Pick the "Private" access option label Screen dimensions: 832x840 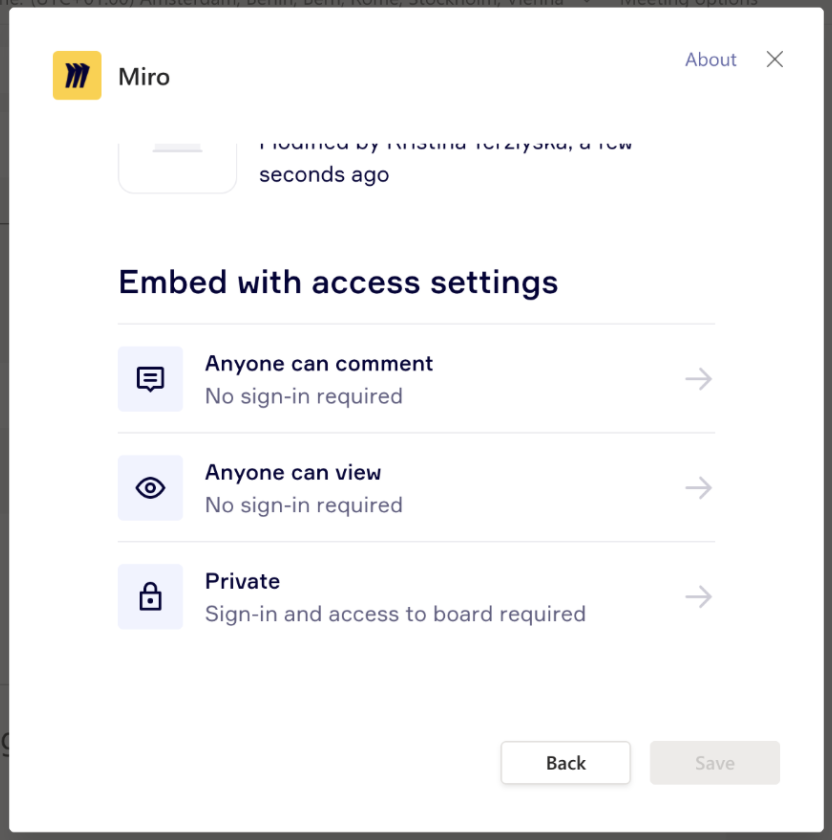[x=242, y=582]
